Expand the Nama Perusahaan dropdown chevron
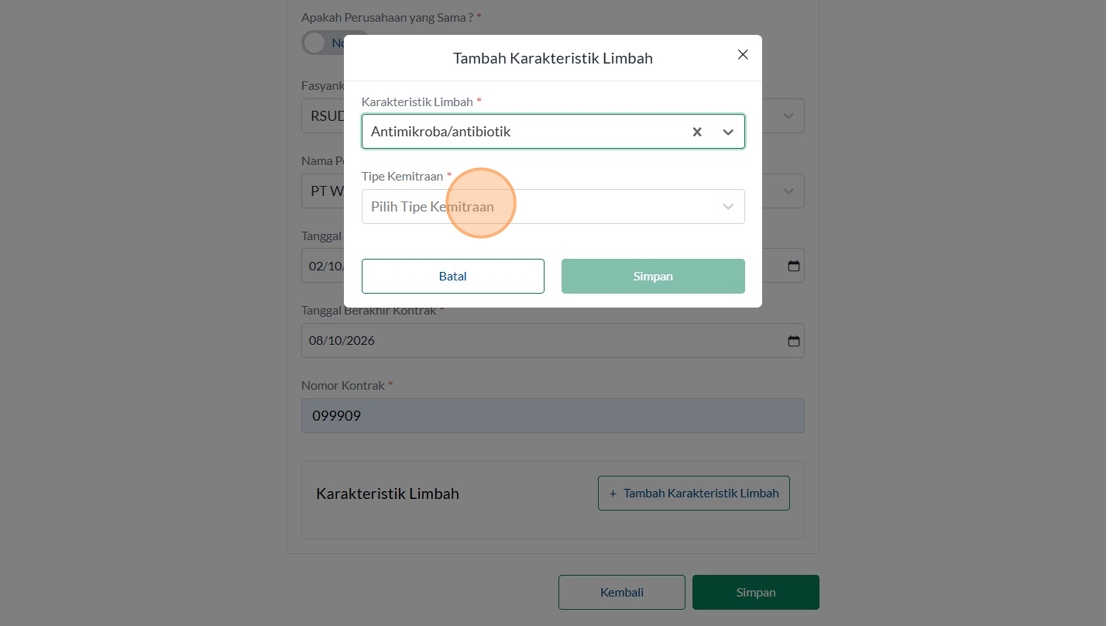Screen dimensions: 1120x626 [789, 191]
